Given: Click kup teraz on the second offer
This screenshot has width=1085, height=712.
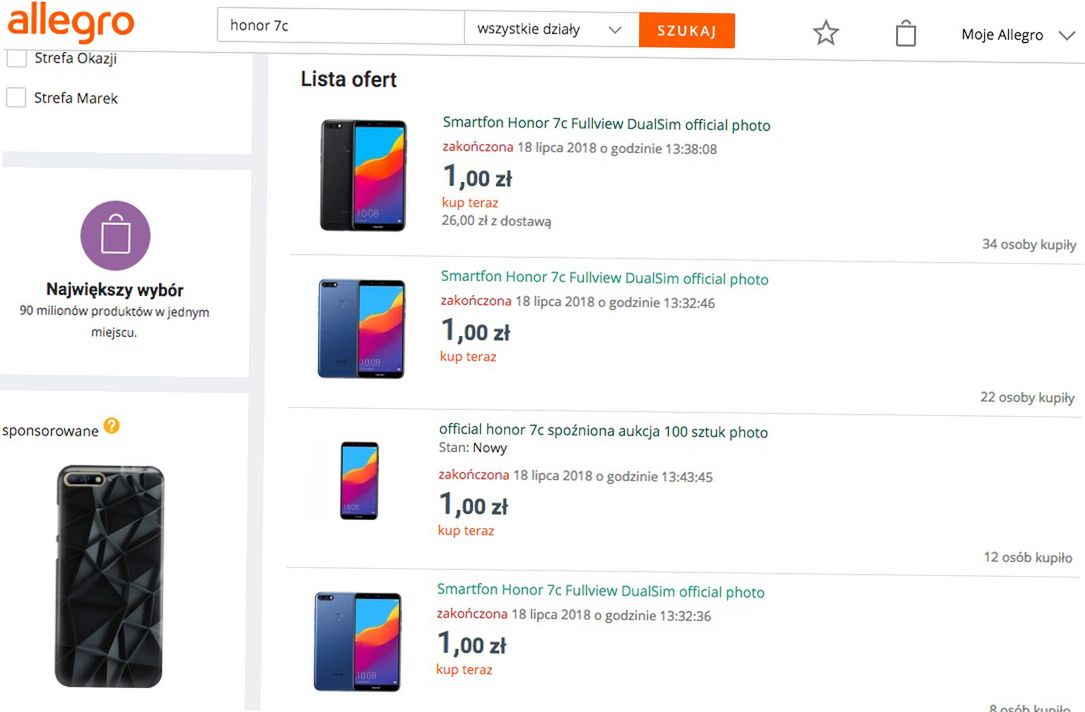Looking at the screenshot, I should click(467, 356).
